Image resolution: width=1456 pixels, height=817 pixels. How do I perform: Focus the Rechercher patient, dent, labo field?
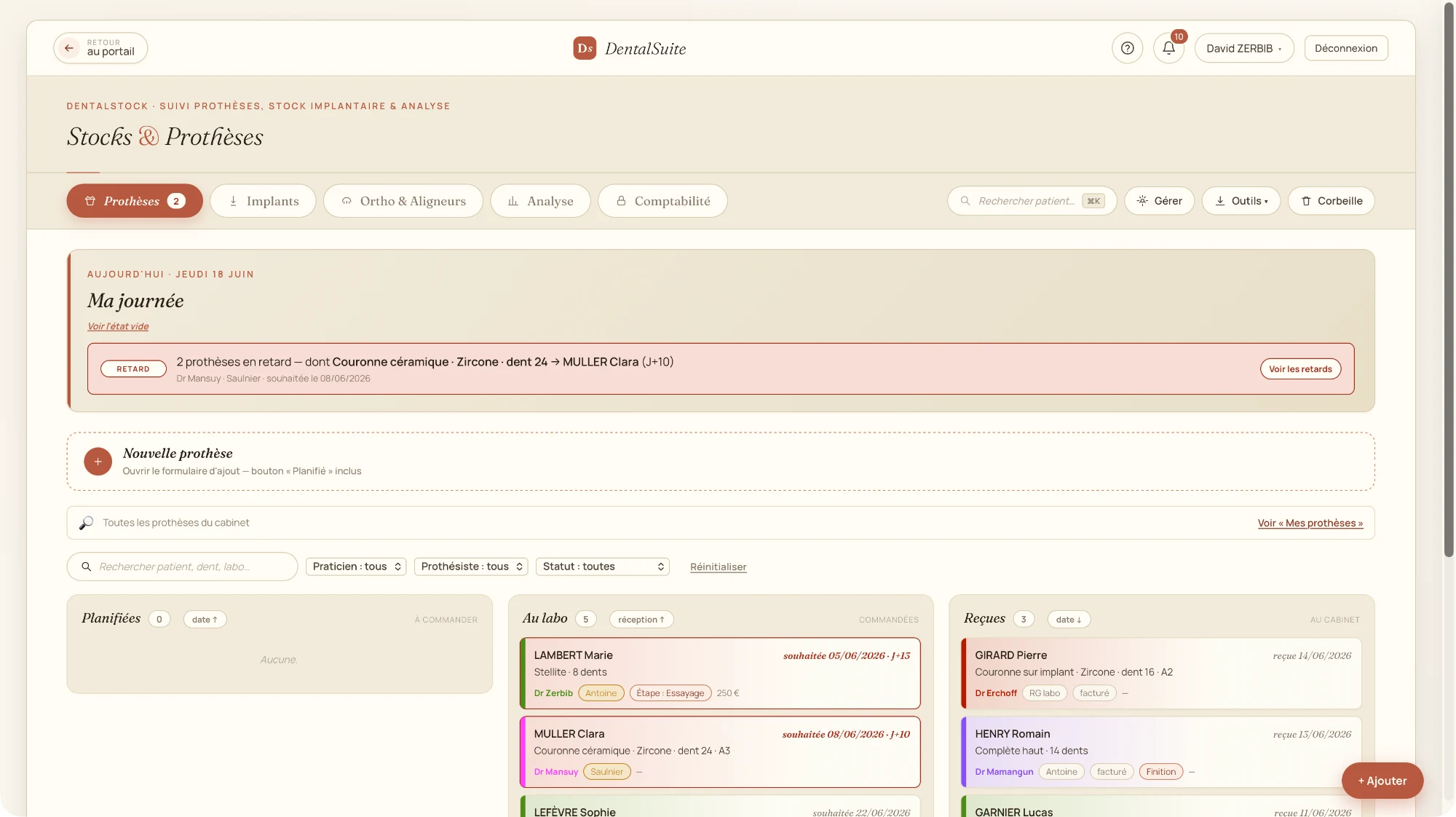[x=182, y=567]
